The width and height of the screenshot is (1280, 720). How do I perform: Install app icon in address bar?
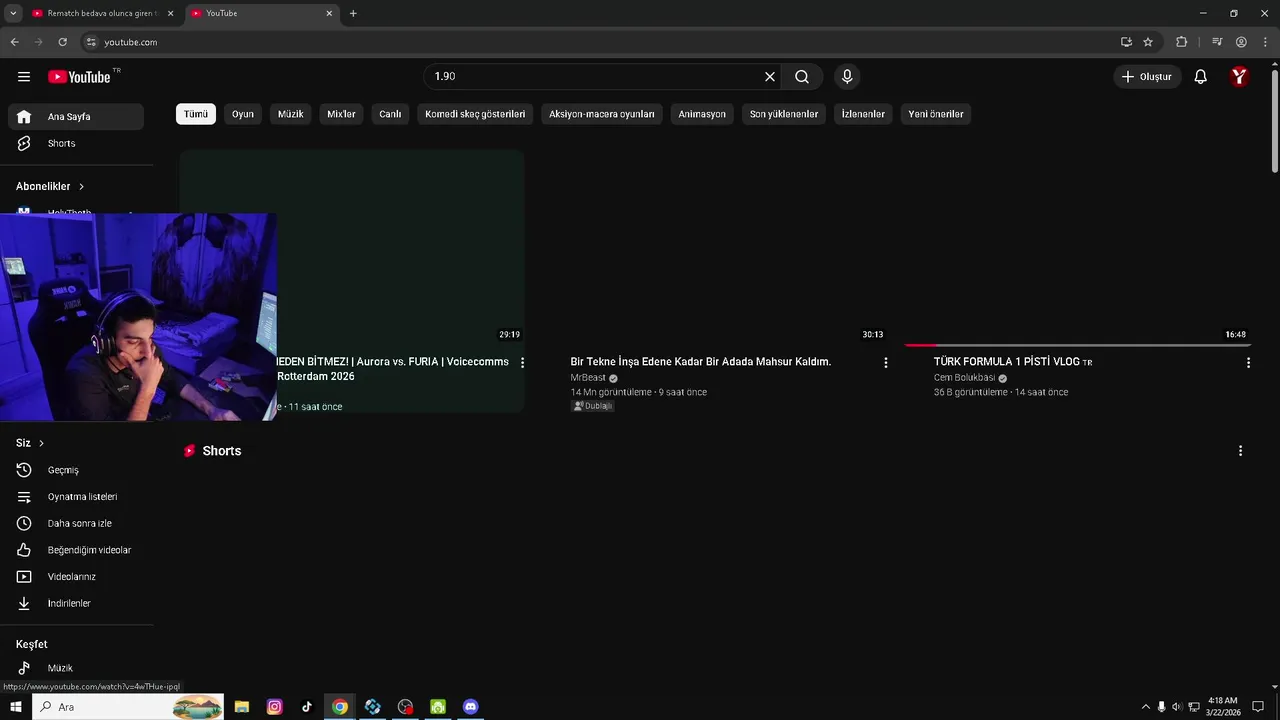pyautogui.click(x=1126, y=42)
